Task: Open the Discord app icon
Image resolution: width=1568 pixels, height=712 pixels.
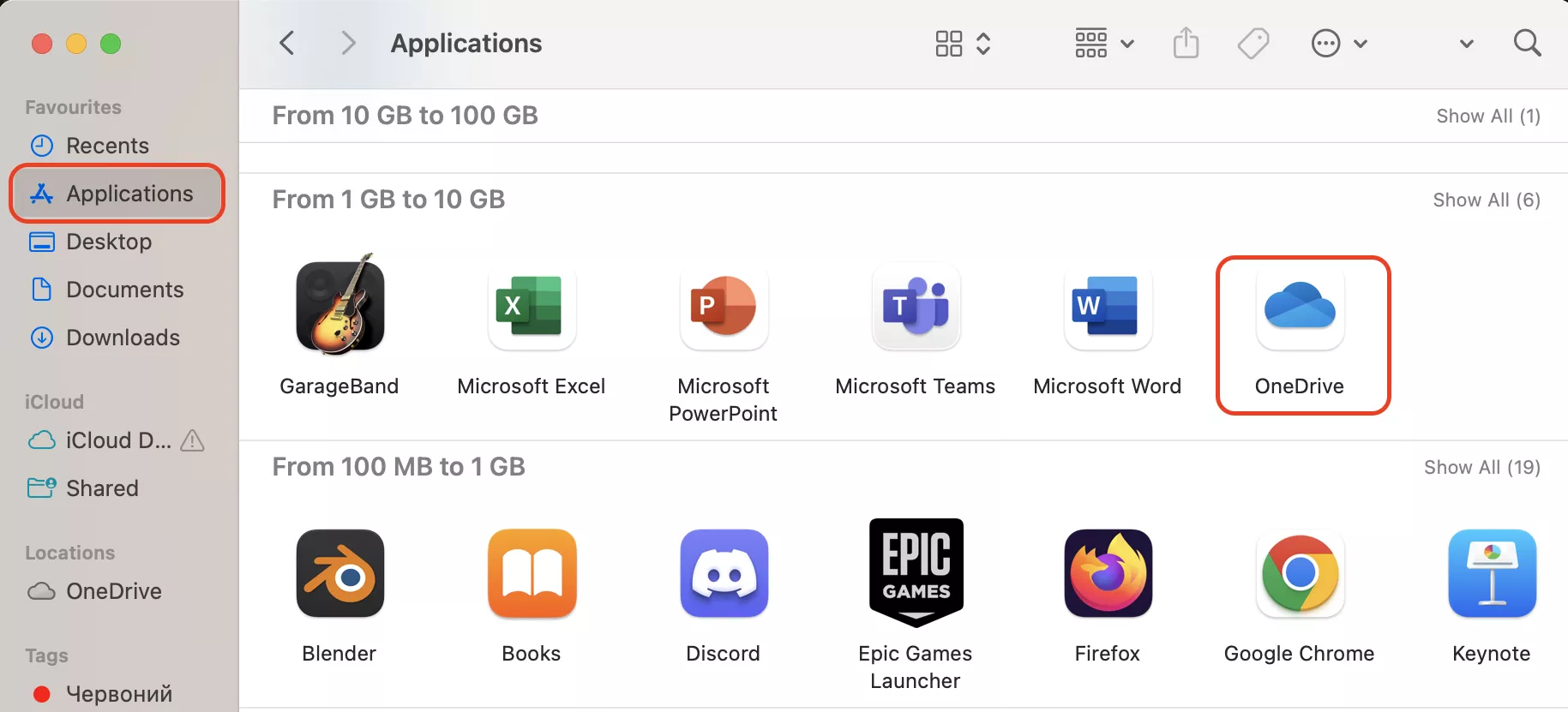Action: pos(724,573)
